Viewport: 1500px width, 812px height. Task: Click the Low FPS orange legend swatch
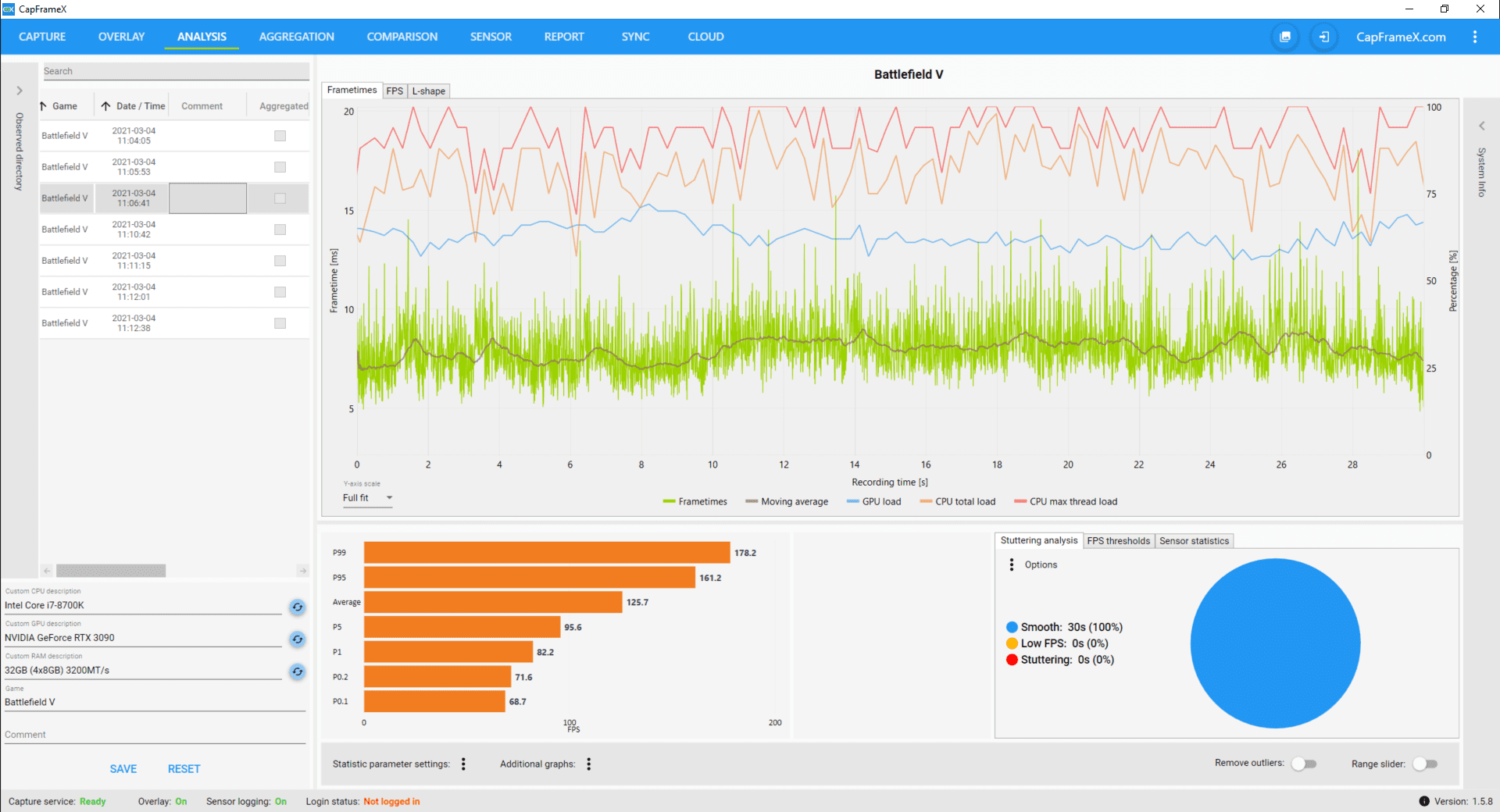pos(1012,643)
